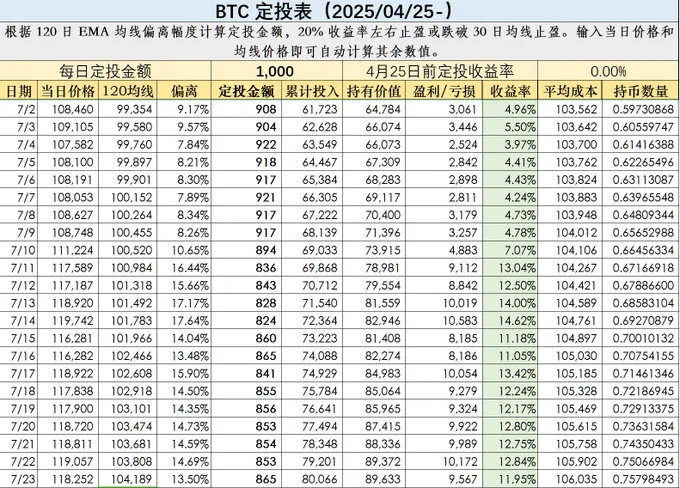Select the 持有价值 column header
680x488 pixels.
[374, 91]
